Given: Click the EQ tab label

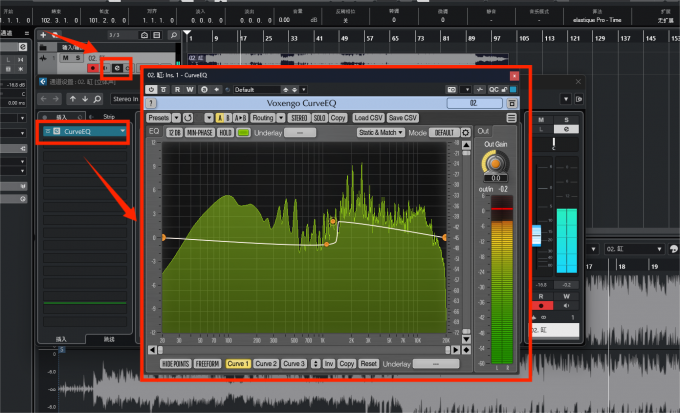Looking at the screenshot, I should click(x=154, y=131).
